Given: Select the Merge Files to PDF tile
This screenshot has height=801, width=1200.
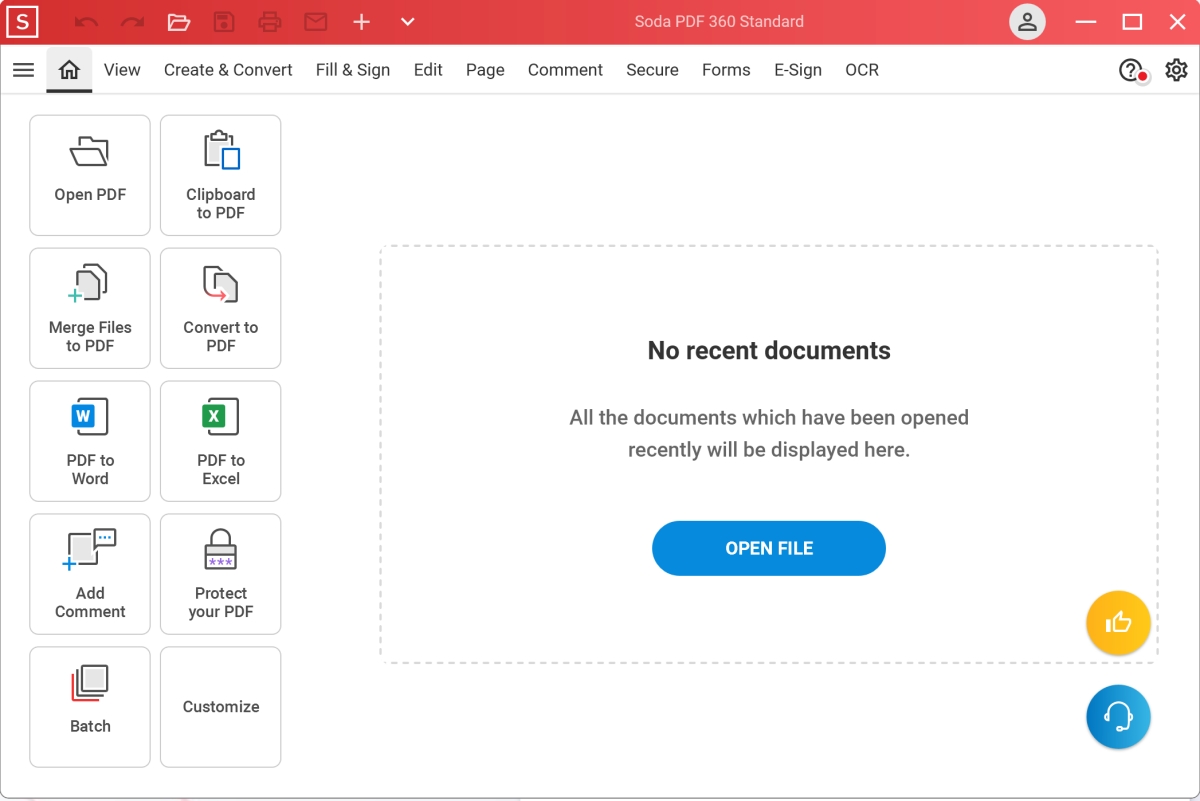Looking at the screenshot, I should click(x=90, y=308).
